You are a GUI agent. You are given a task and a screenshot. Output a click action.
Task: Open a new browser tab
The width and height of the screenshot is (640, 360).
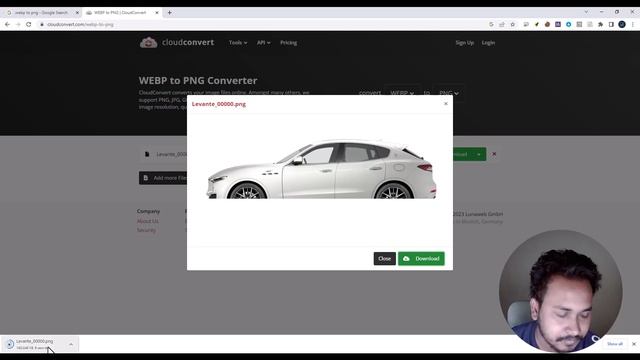[169, 13]
